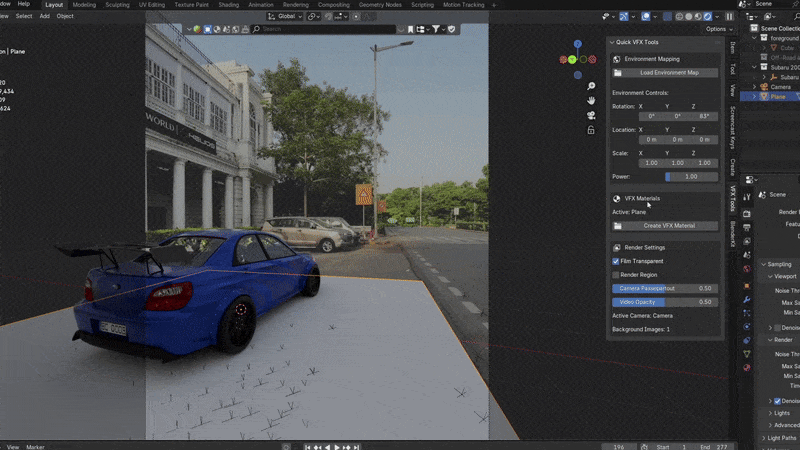Expand the Light Paths panel

764,438
